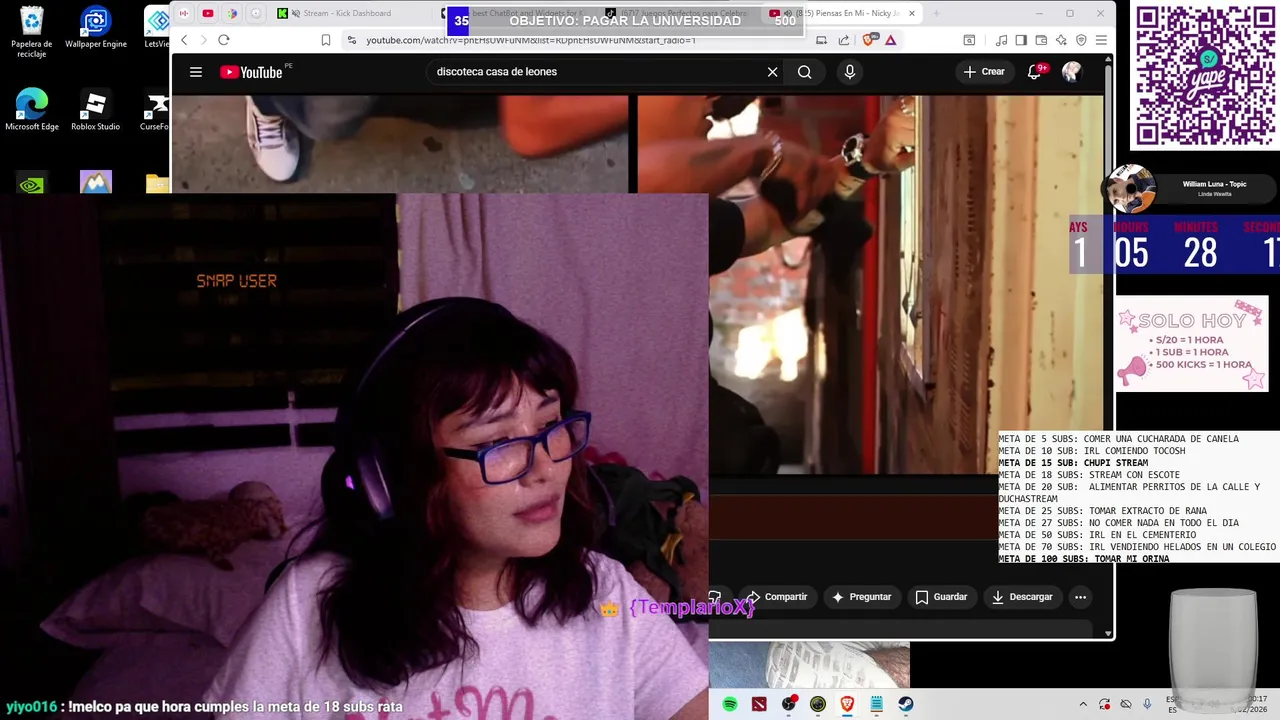Go back with browser back arrow

[x=184, y=40]
